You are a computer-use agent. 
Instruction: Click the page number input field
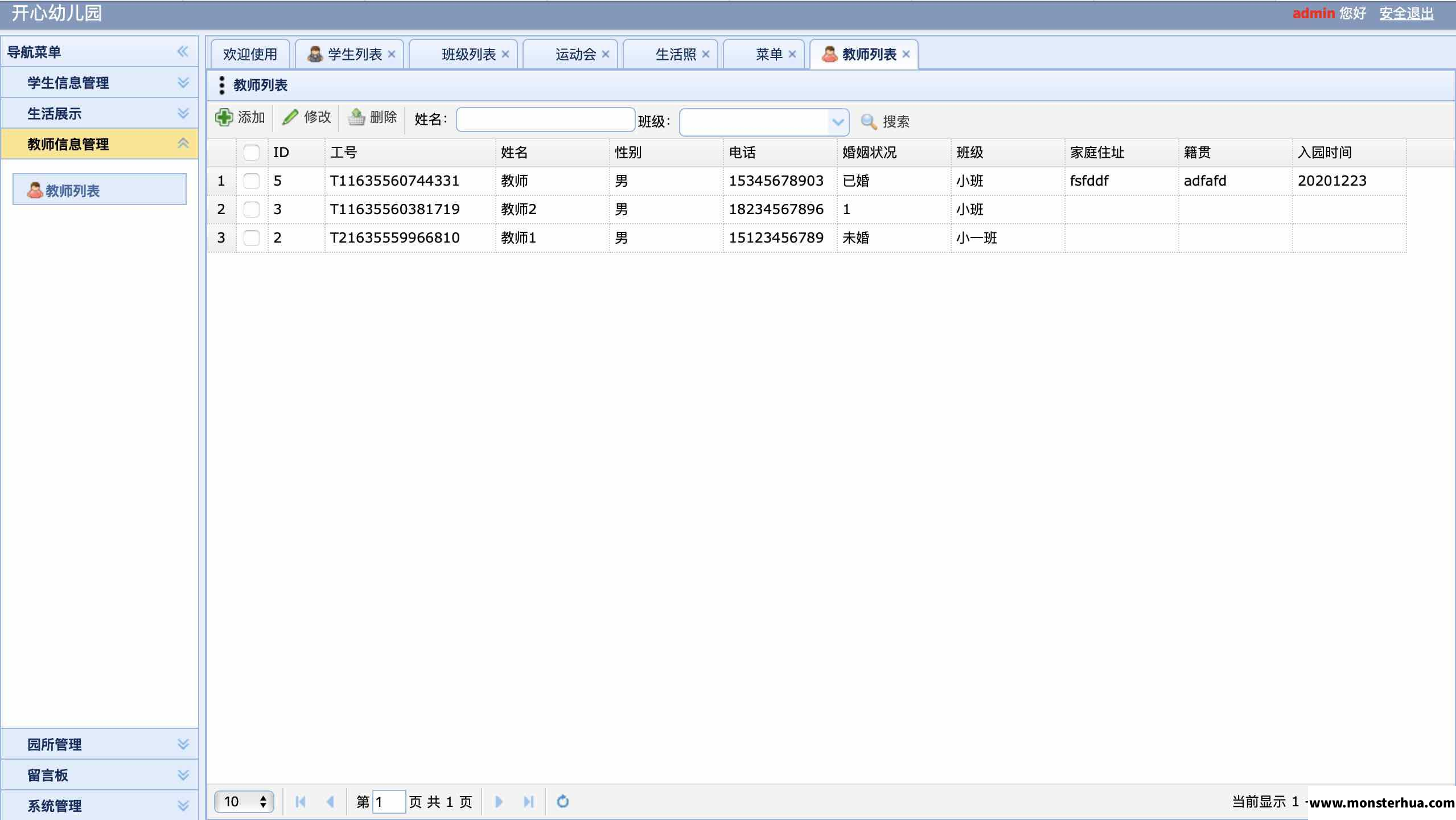389,802
